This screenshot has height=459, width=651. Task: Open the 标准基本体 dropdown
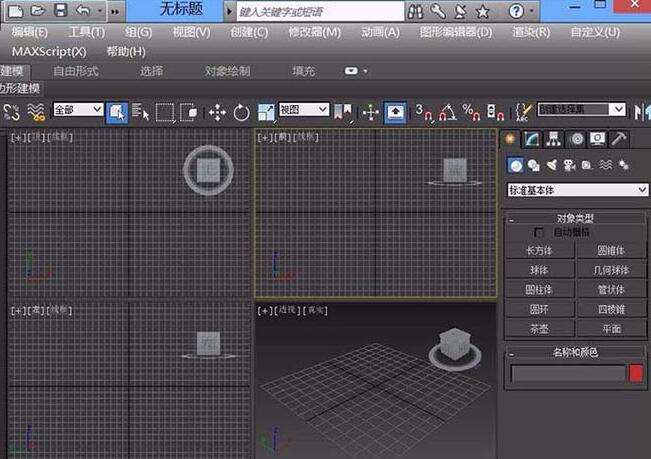click(x=578, y=190)
